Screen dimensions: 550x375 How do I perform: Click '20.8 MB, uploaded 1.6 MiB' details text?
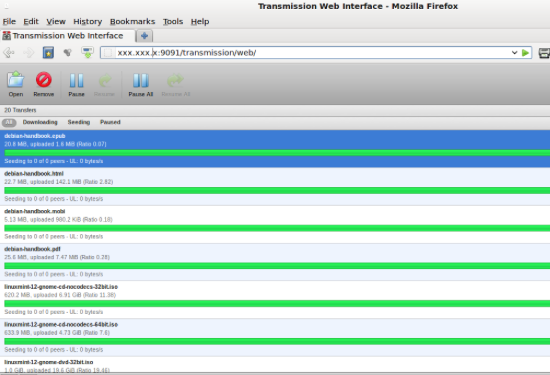point(55,144)
